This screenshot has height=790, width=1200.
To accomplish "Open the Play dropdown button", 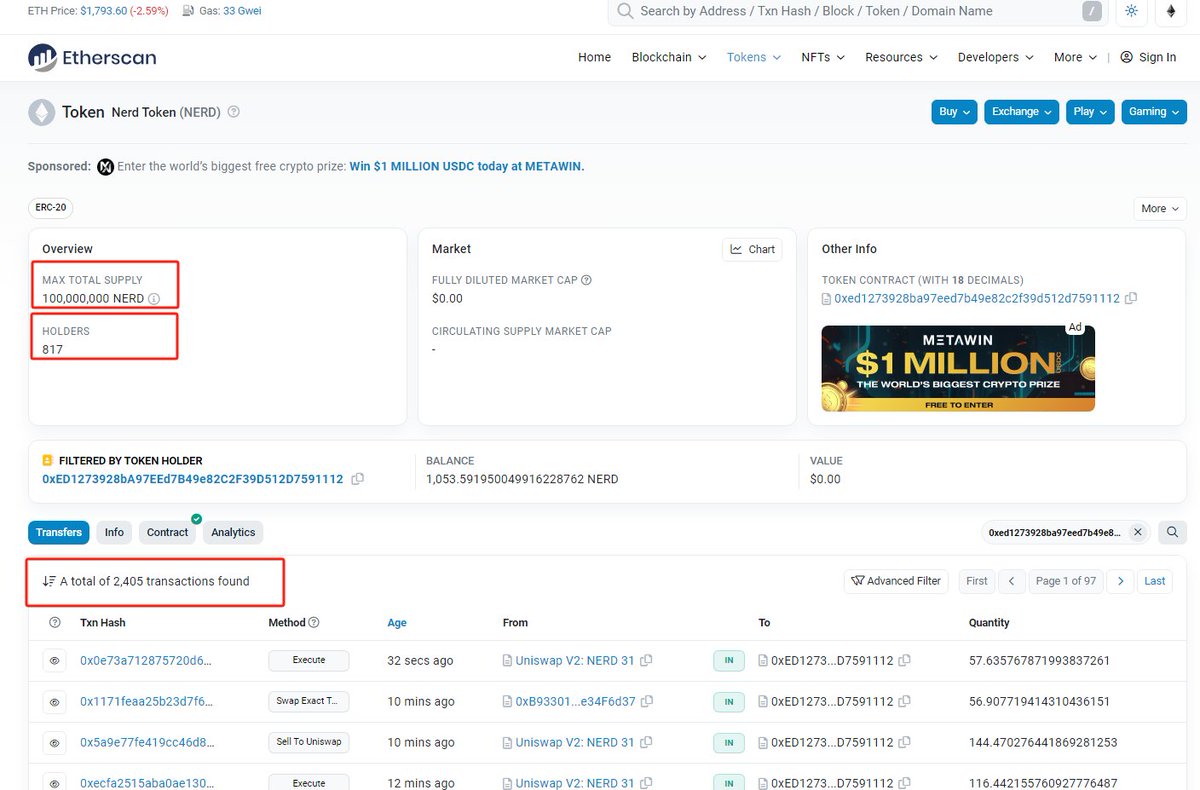I will [x=1090, y=112].
